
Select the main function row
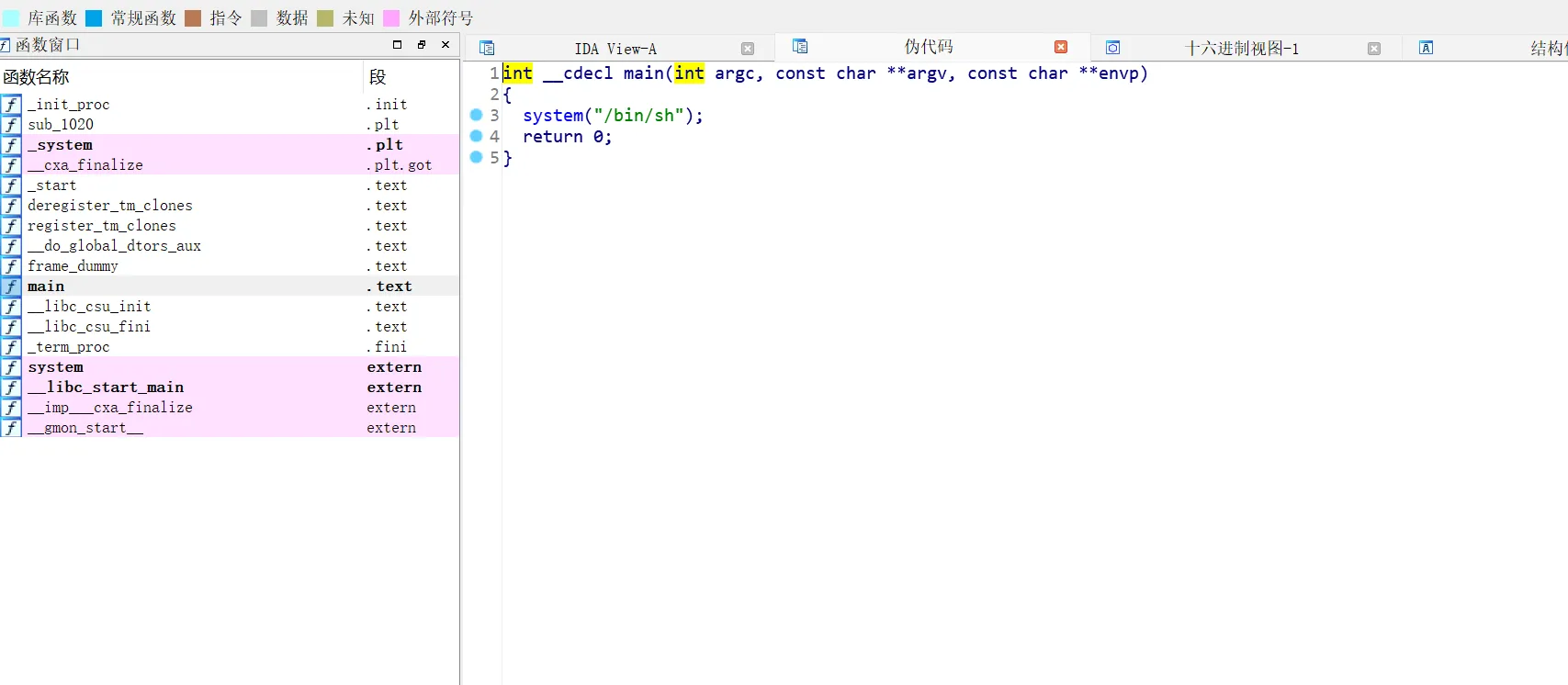[230, 286]
